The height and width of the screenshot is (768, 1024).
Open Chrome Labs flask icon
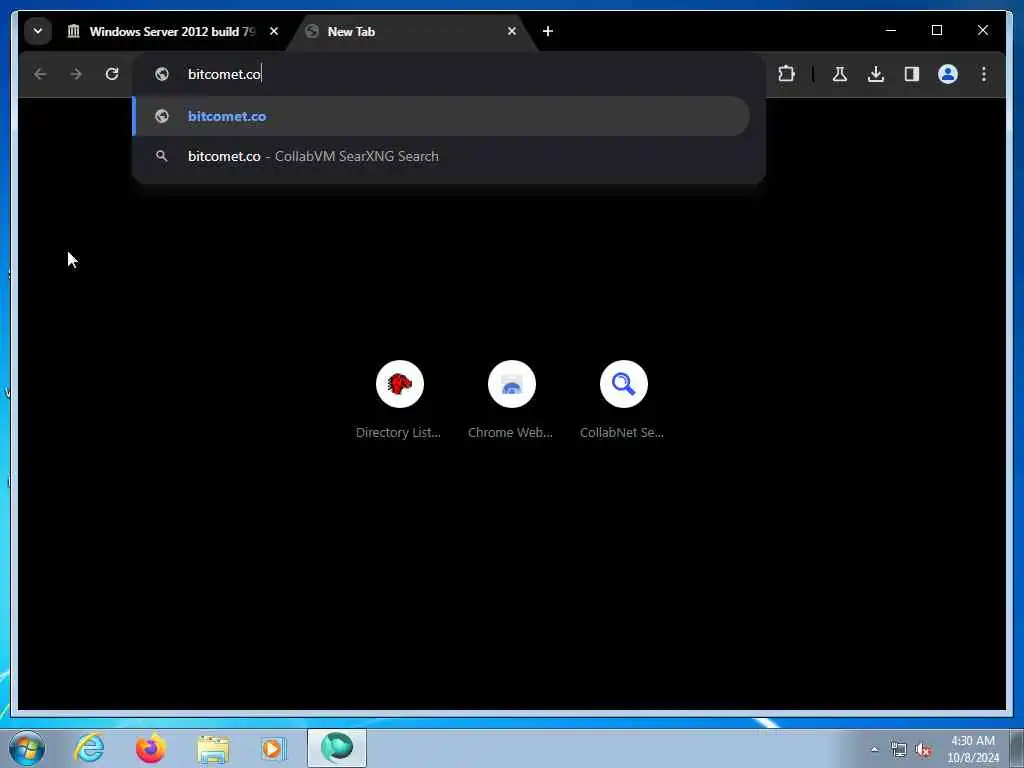[840, 74]
